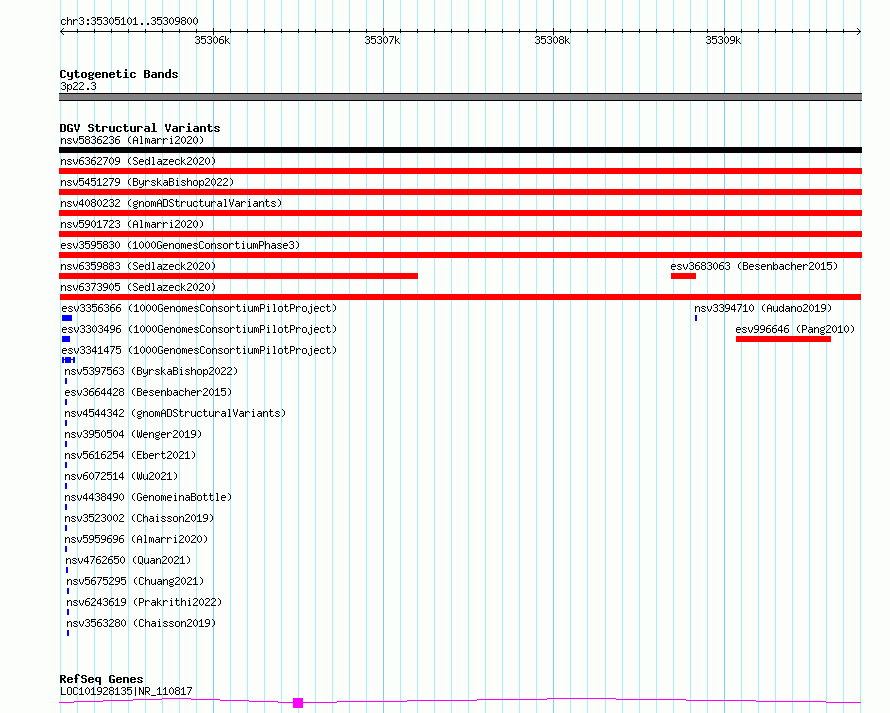Image resolution: width=890 pixels, height=713 pixels.
Task: Open nsv3523002 (Chaisson2019) label
Action: 139,518
